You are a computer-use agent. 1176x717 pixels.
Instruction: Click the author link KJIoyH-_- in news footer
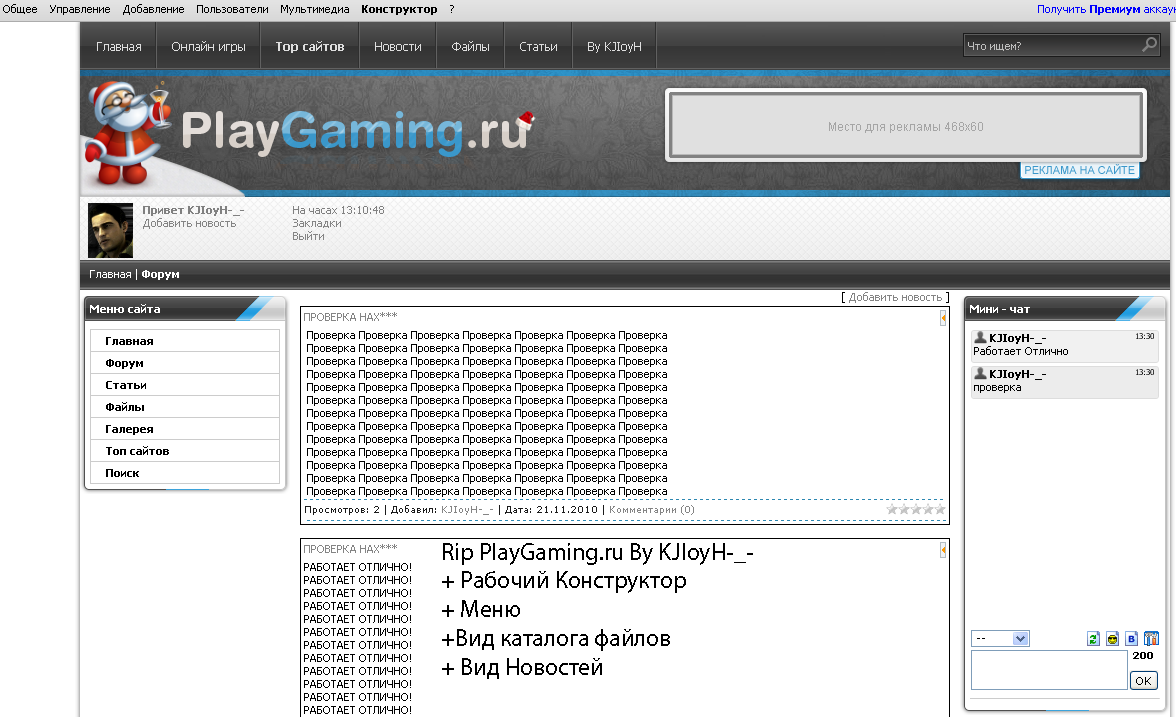467,509
